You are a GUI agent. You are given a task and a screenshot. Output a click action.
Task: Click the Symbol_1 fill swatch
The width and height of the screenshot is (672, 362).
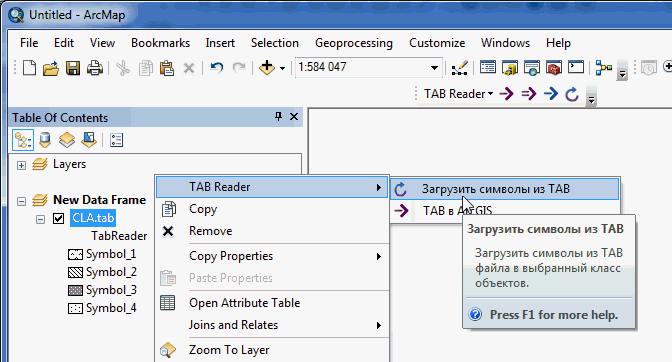pos(75,255)
